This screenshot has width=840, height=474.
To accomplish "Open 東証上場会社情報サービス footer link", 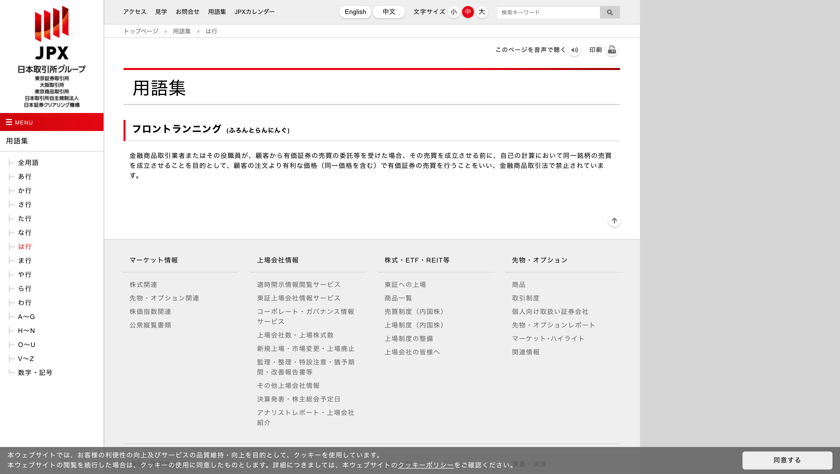I will click(298, 298).
